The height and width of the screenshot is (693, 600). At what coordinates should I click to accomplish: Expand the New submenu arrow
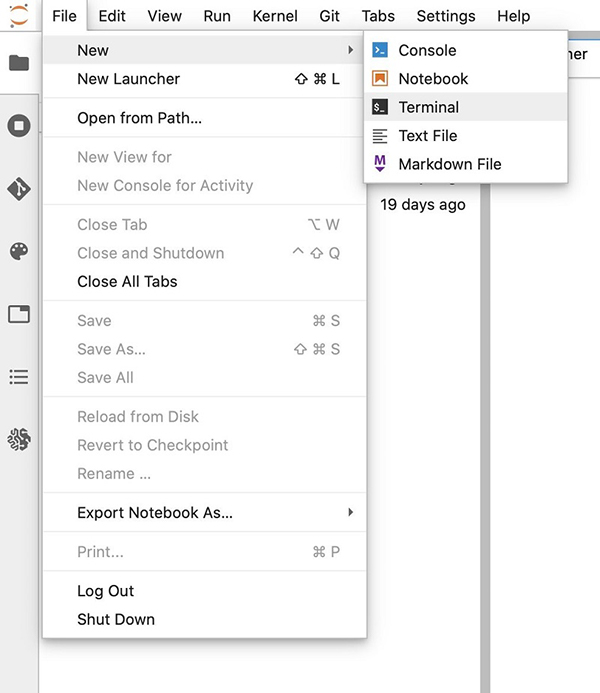351,50
